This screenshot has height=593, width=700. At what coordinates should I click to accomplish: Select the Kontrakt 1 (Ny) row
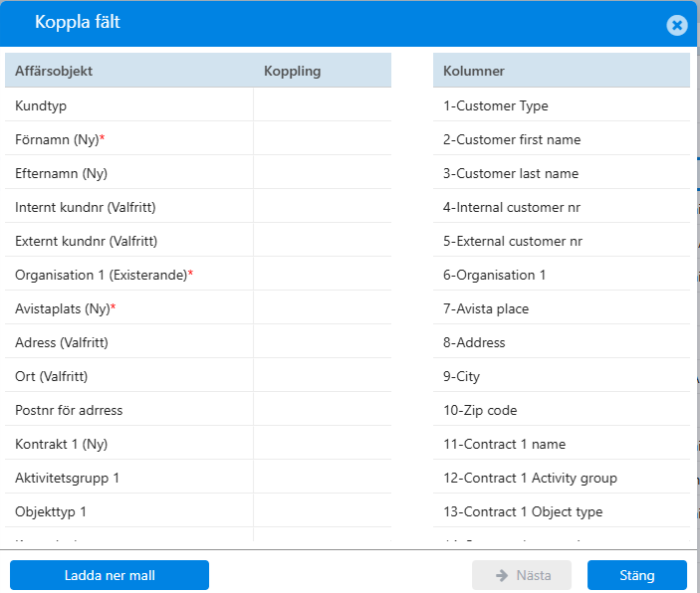click(198, 444)
